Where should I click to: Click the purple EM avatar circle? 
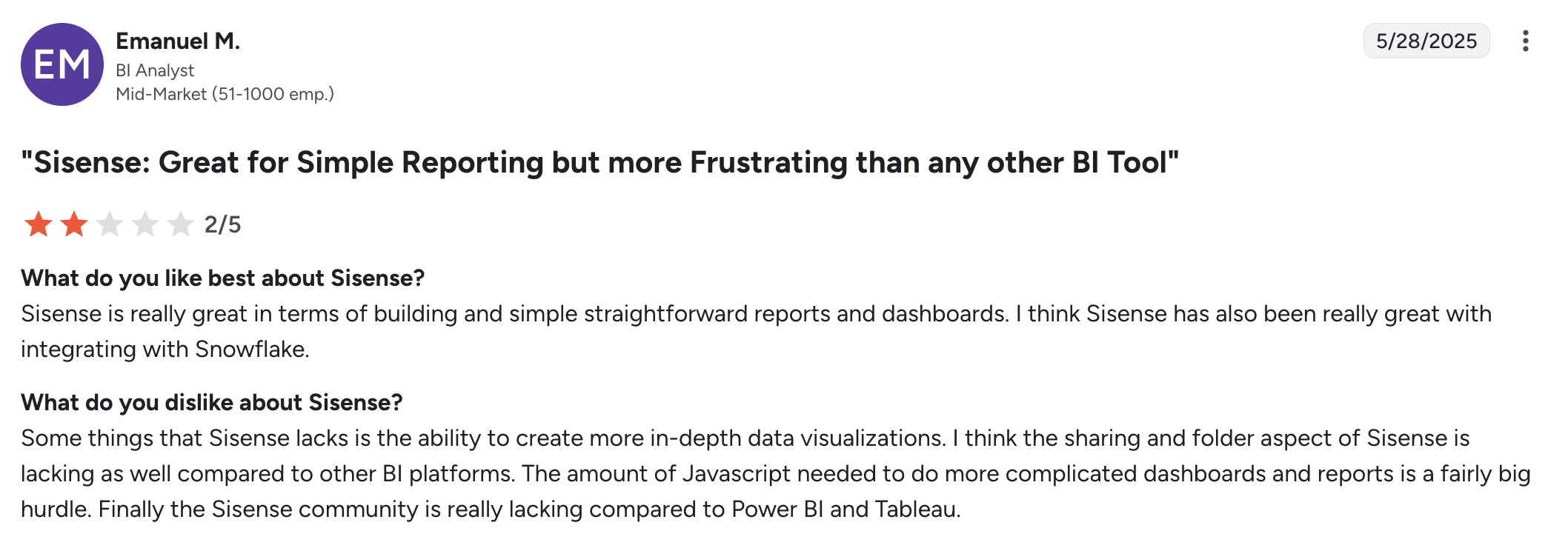pyautogui.click(x=62, y=64)
